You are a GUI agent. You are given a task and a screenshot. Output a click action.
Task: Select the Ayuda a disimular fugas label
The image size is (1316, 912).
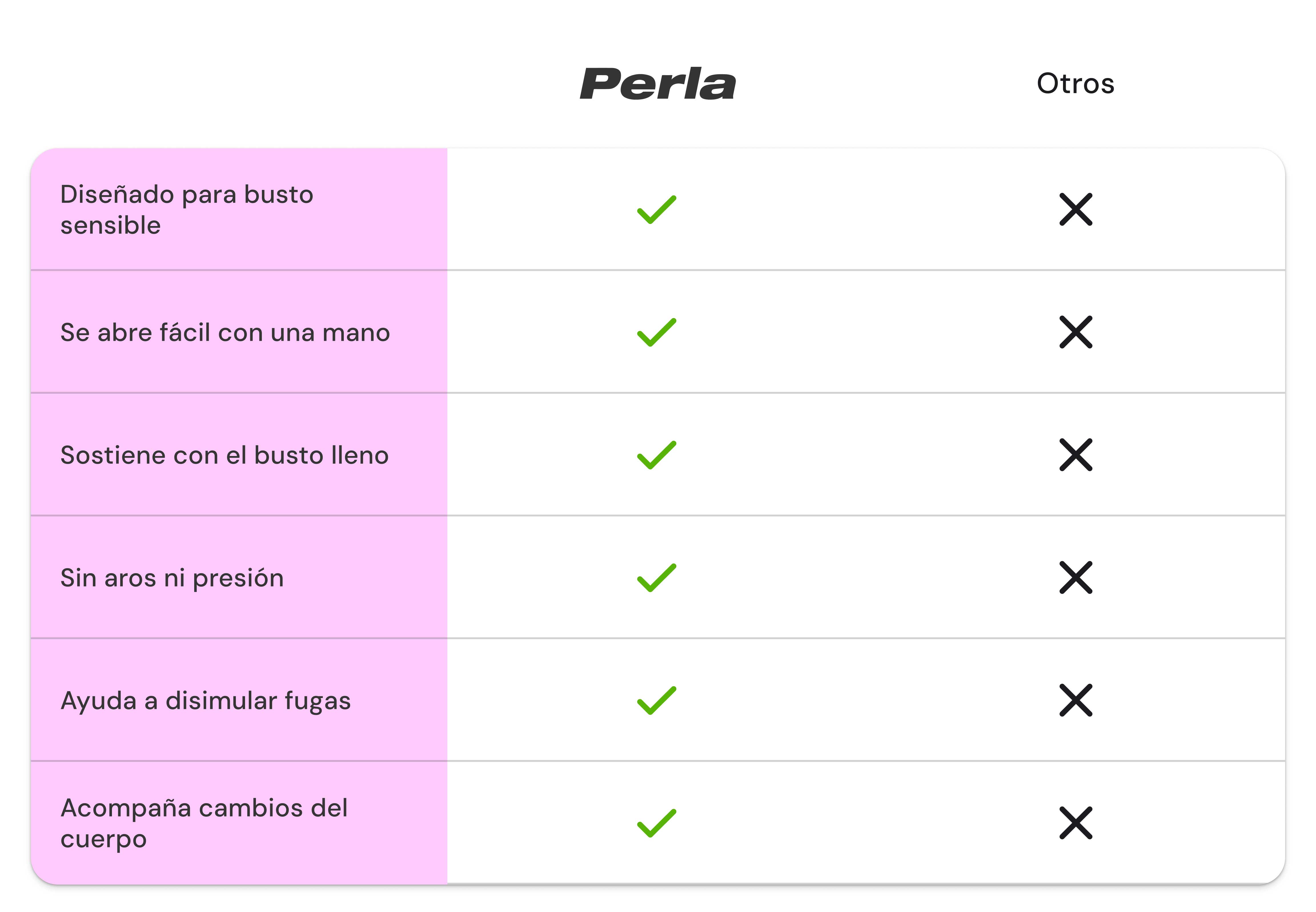[206, 701]
